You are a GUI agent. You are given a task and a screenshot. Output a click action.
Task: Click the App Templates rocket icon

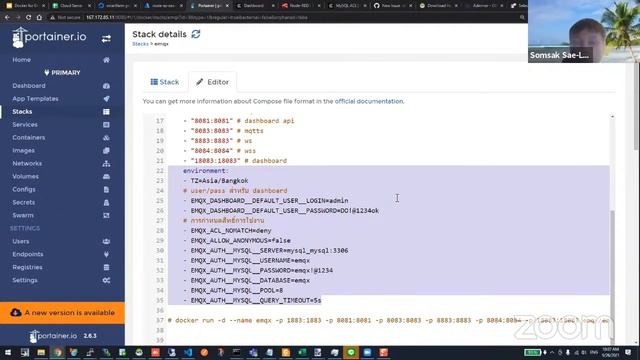click(106, 99)
